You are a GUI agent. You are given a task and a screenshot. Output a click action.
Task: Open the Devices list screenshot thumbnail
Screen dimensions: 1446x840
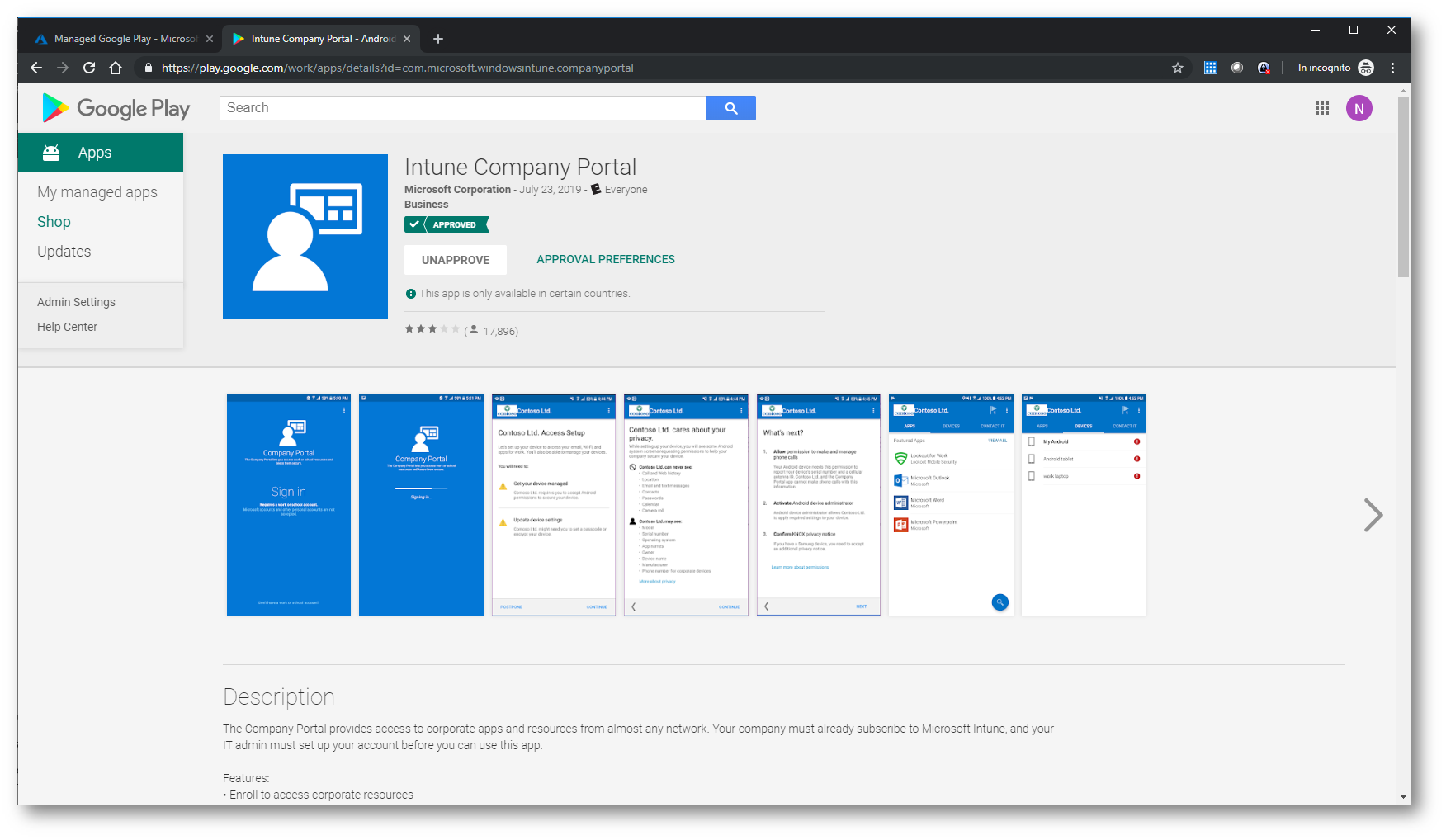[1084, 505]
